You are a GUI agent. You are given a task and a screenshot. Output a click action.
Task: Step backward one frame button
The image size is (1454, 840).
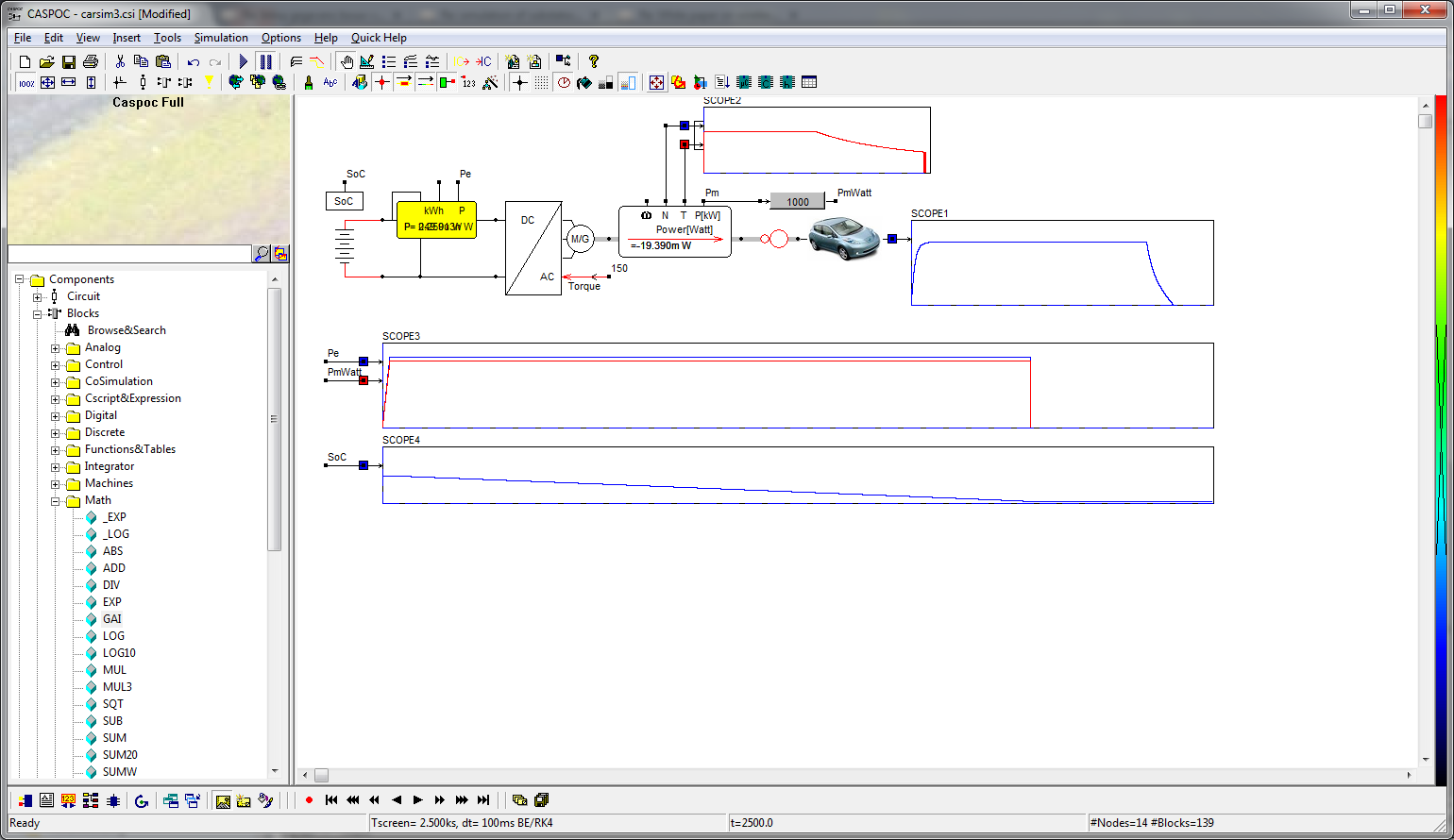pyautogui.click(x=397, y=800)
